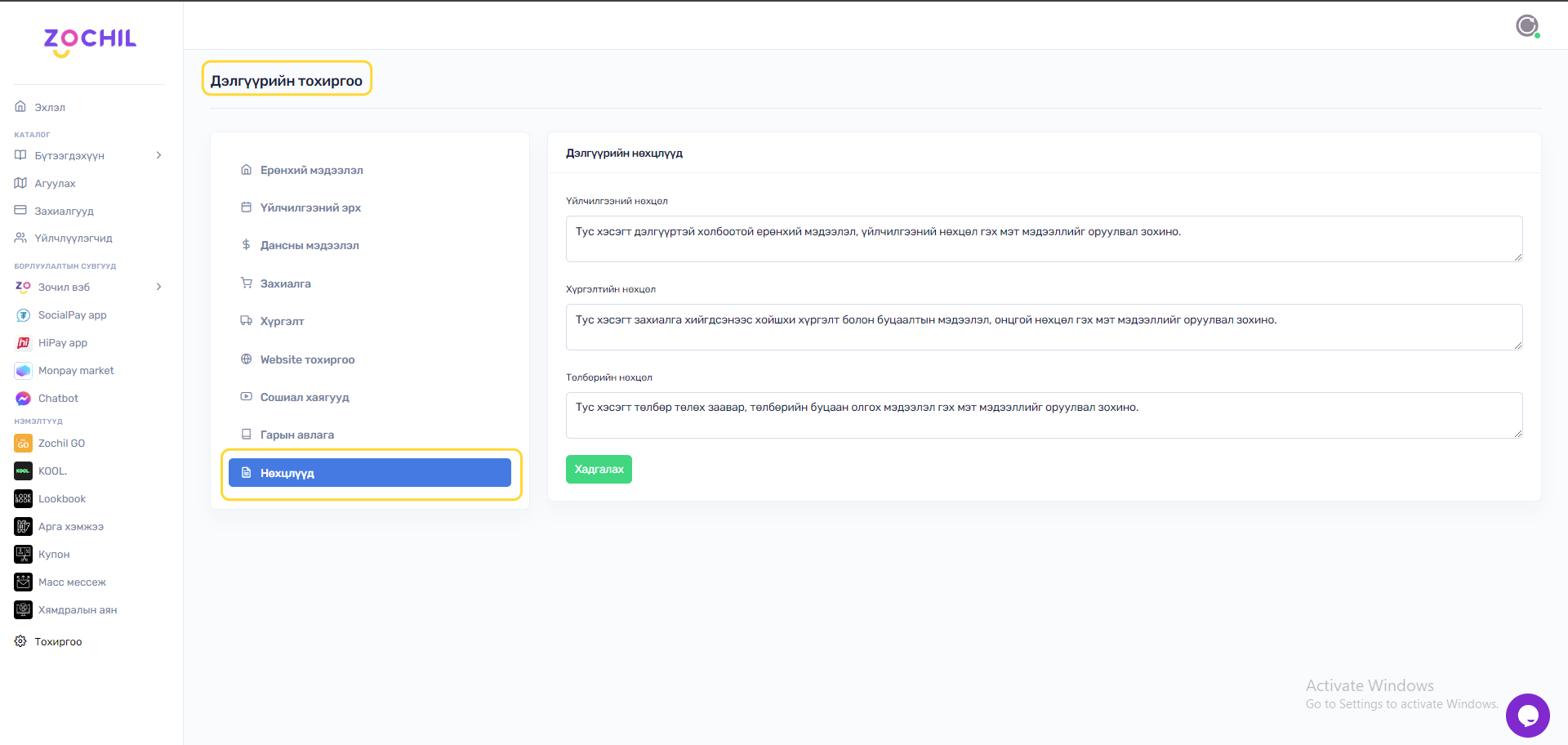1568x745 pixels.
Task: Click the Үйлчилгээний нөхцөл text area
Action: 1043,239
